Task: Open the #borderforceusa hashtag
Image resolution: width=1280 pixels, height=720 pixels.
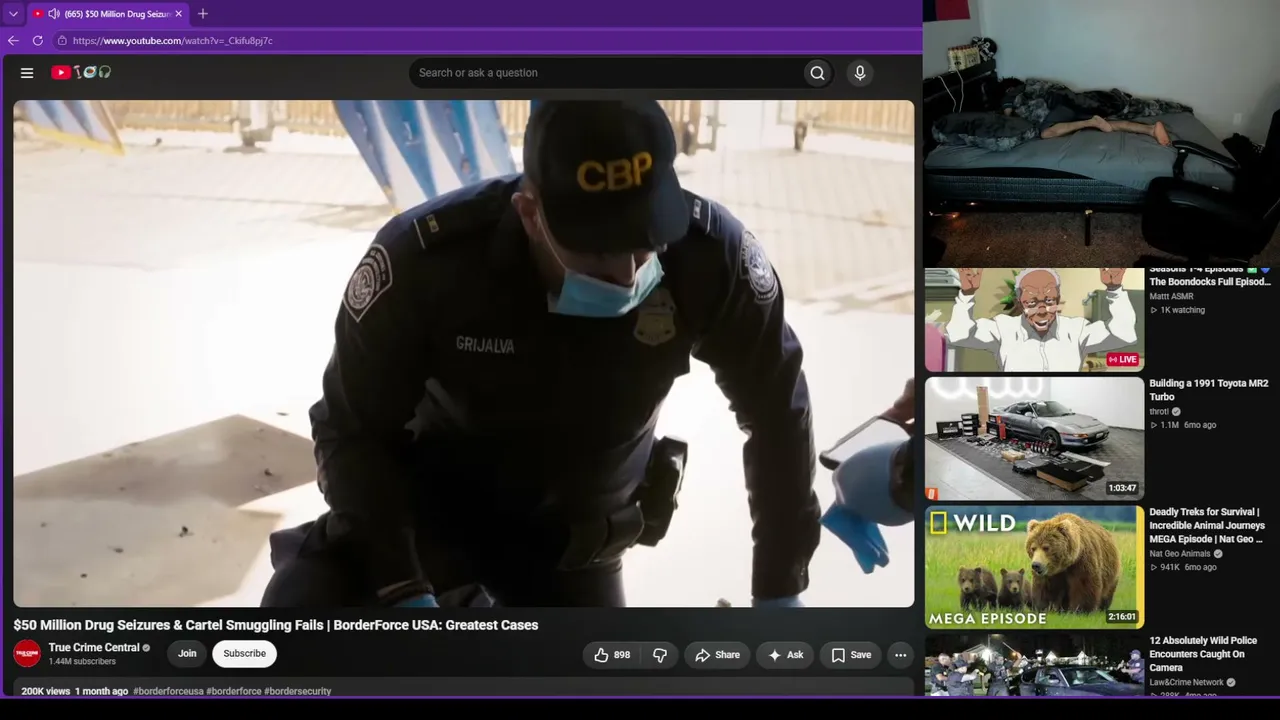Action: 168,691
